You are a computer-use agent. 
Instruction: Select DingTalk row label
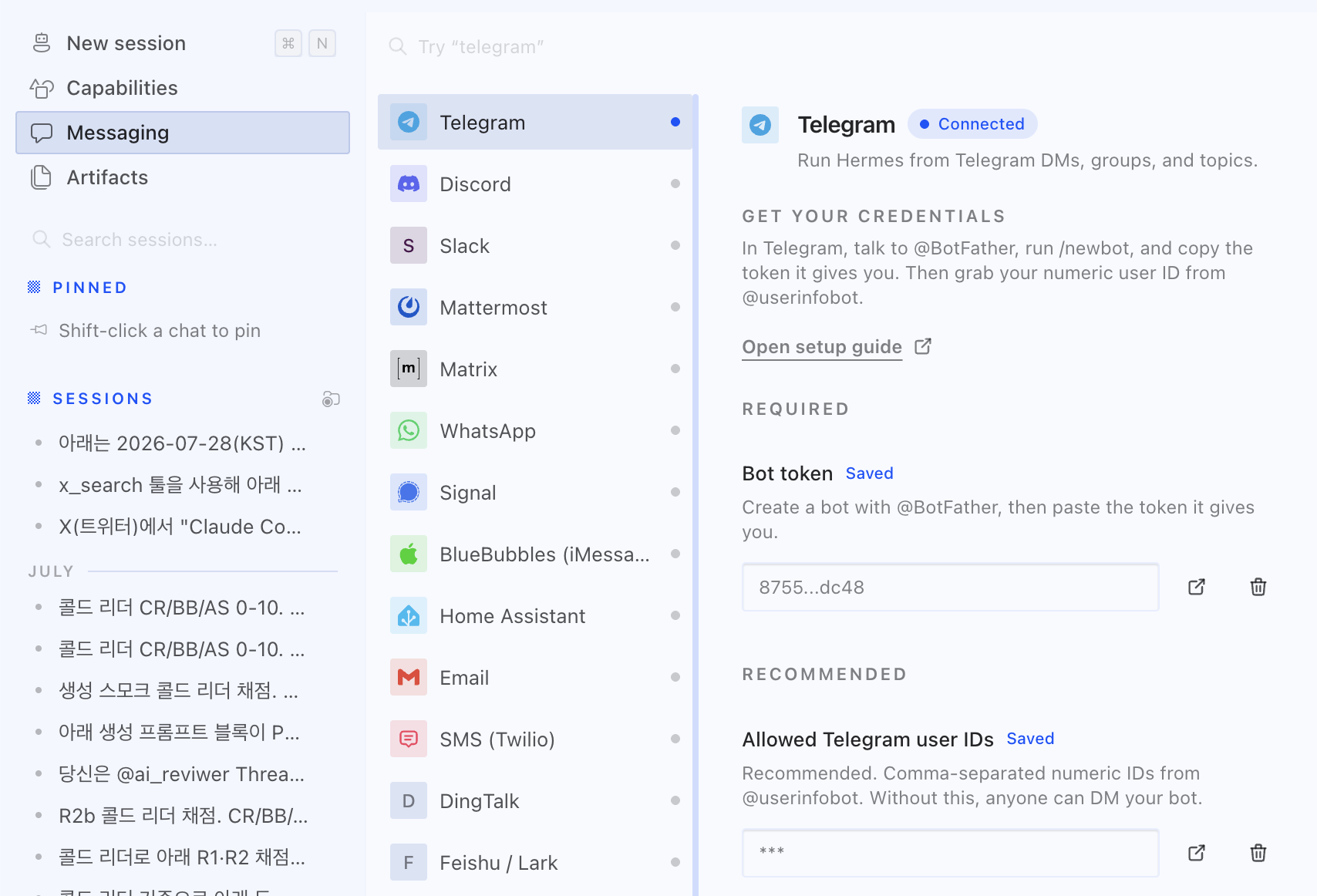[480, 801]
